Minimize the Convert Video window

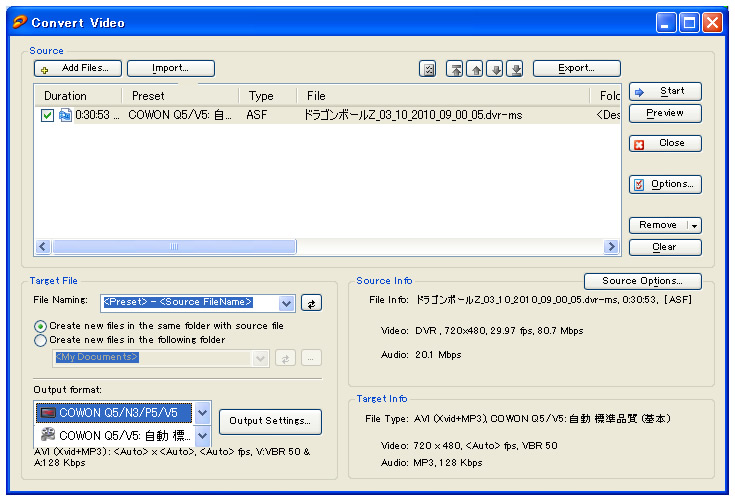(666, 22)
